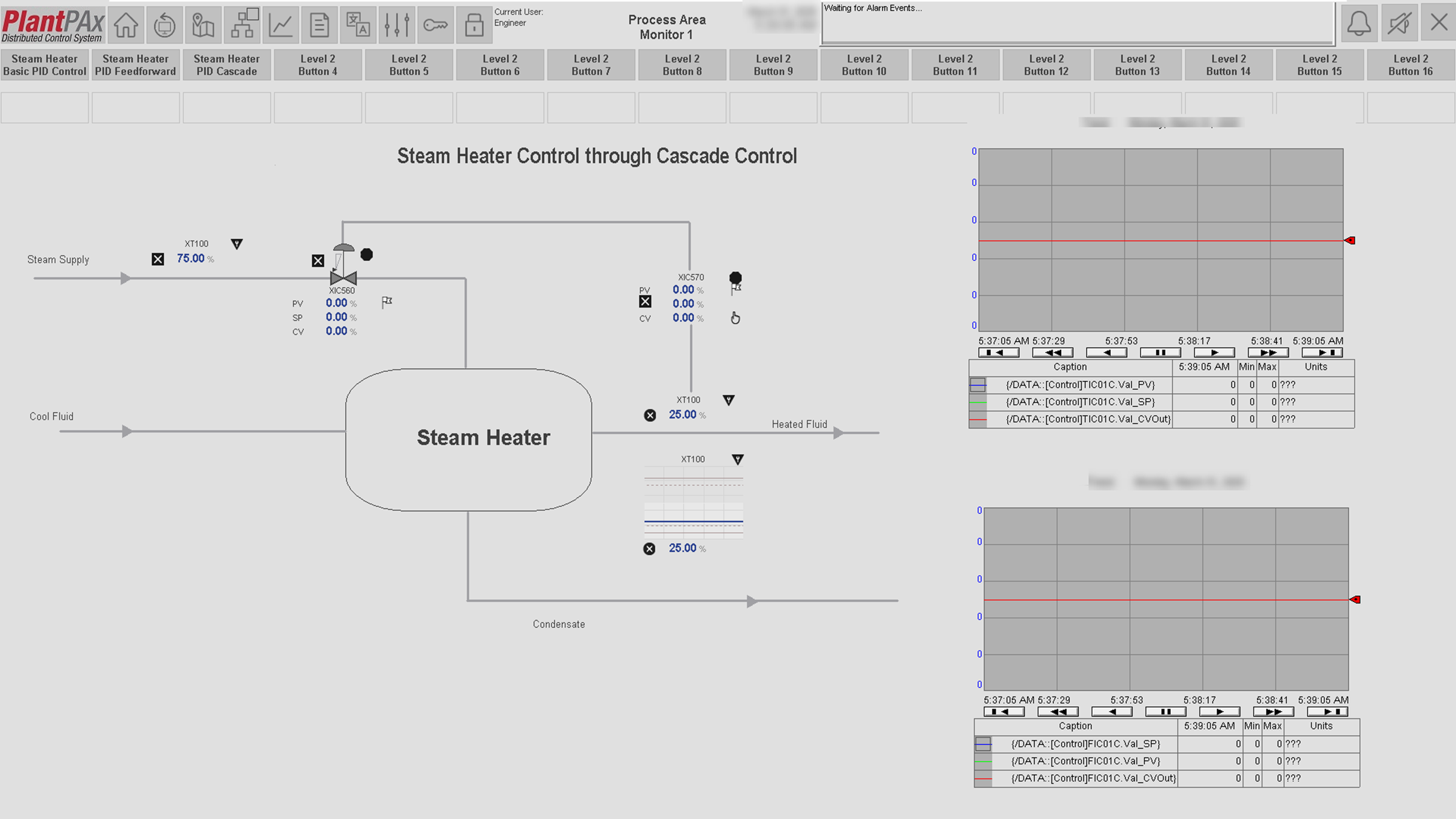Click red marker at FIC01C trend edge
1456x819 pixels.
point(1355,599)
